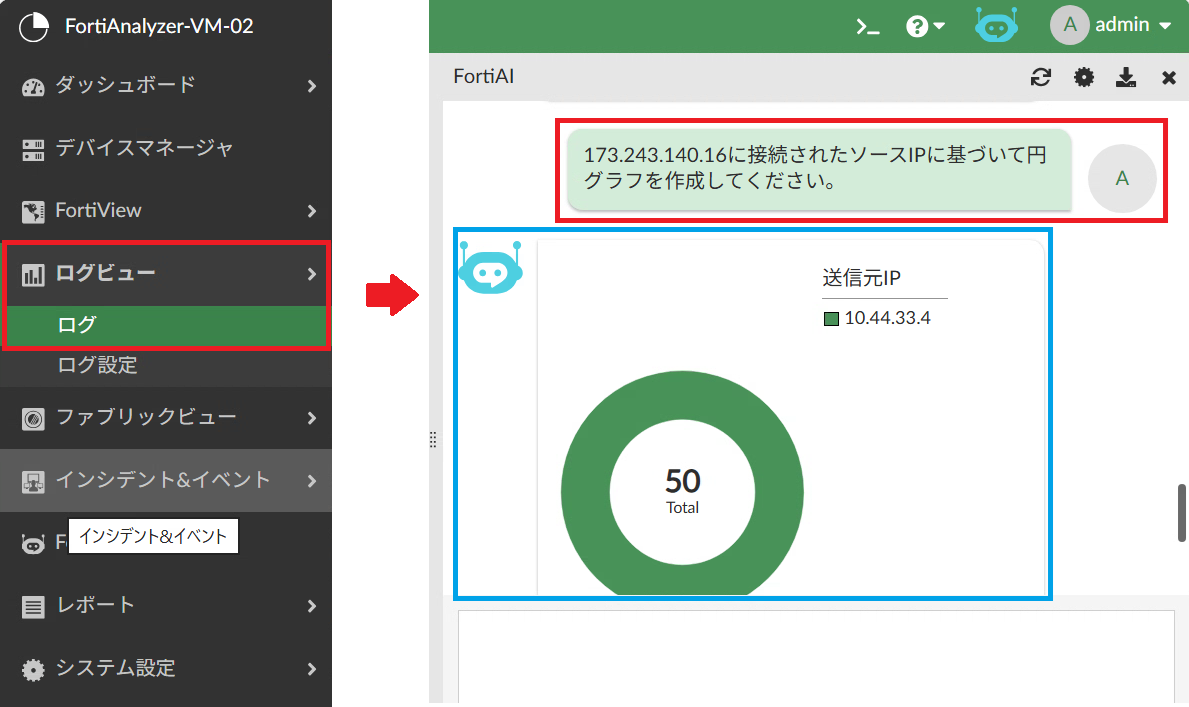1189x707 pixels.
Task: Open the ログ設定 submenu item
Action: [x=97, y=366]
